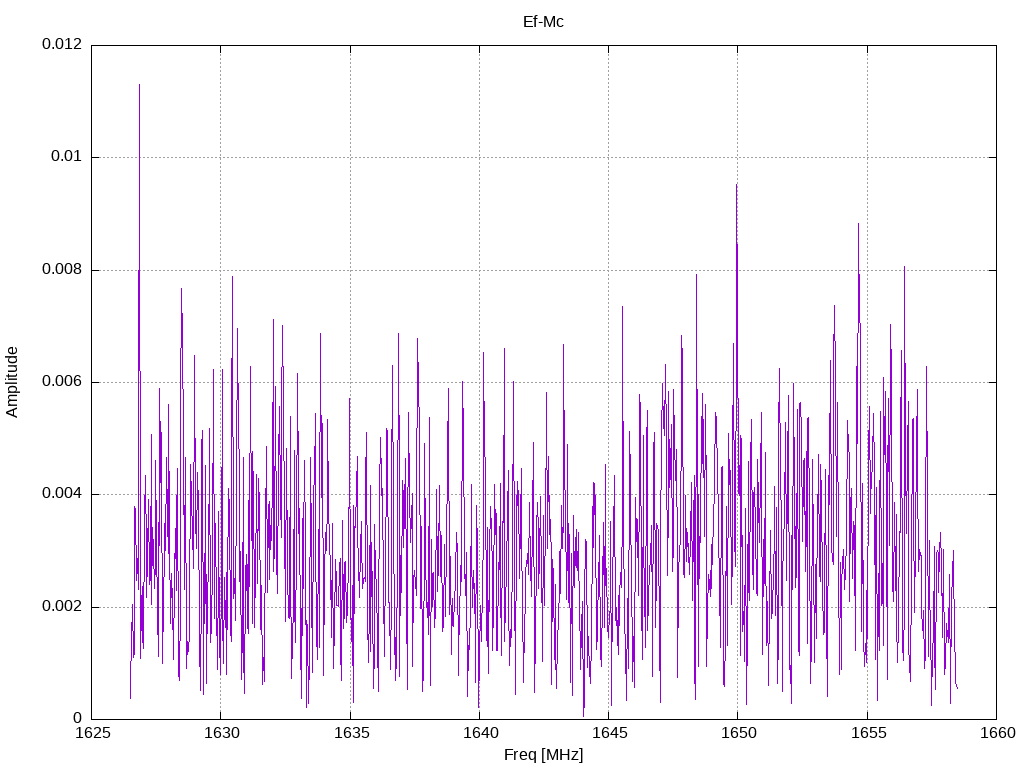Click the x-axis label 'Freq [MHz]'

pos(543,755)
